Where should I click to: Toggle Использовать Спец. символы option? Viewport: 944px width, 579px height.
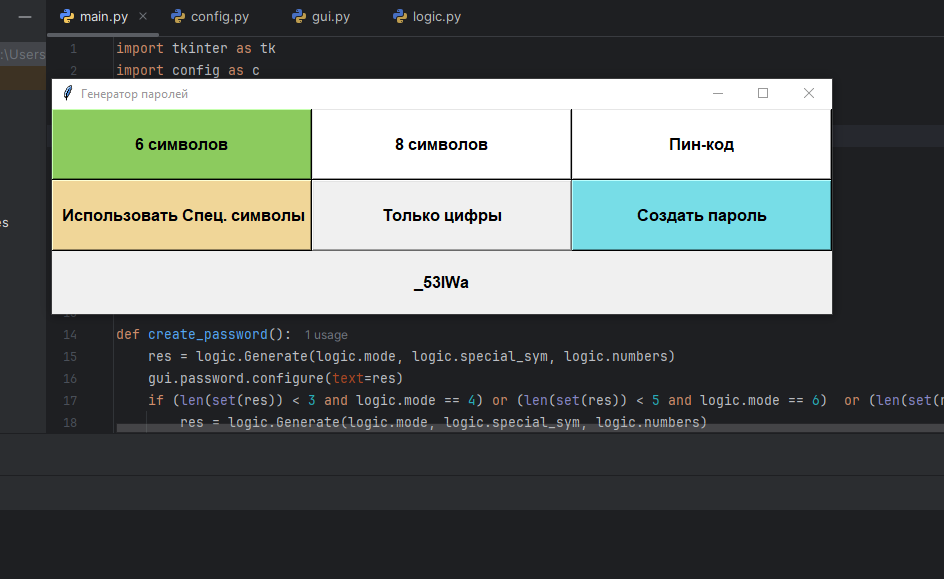tap(181, 215)
